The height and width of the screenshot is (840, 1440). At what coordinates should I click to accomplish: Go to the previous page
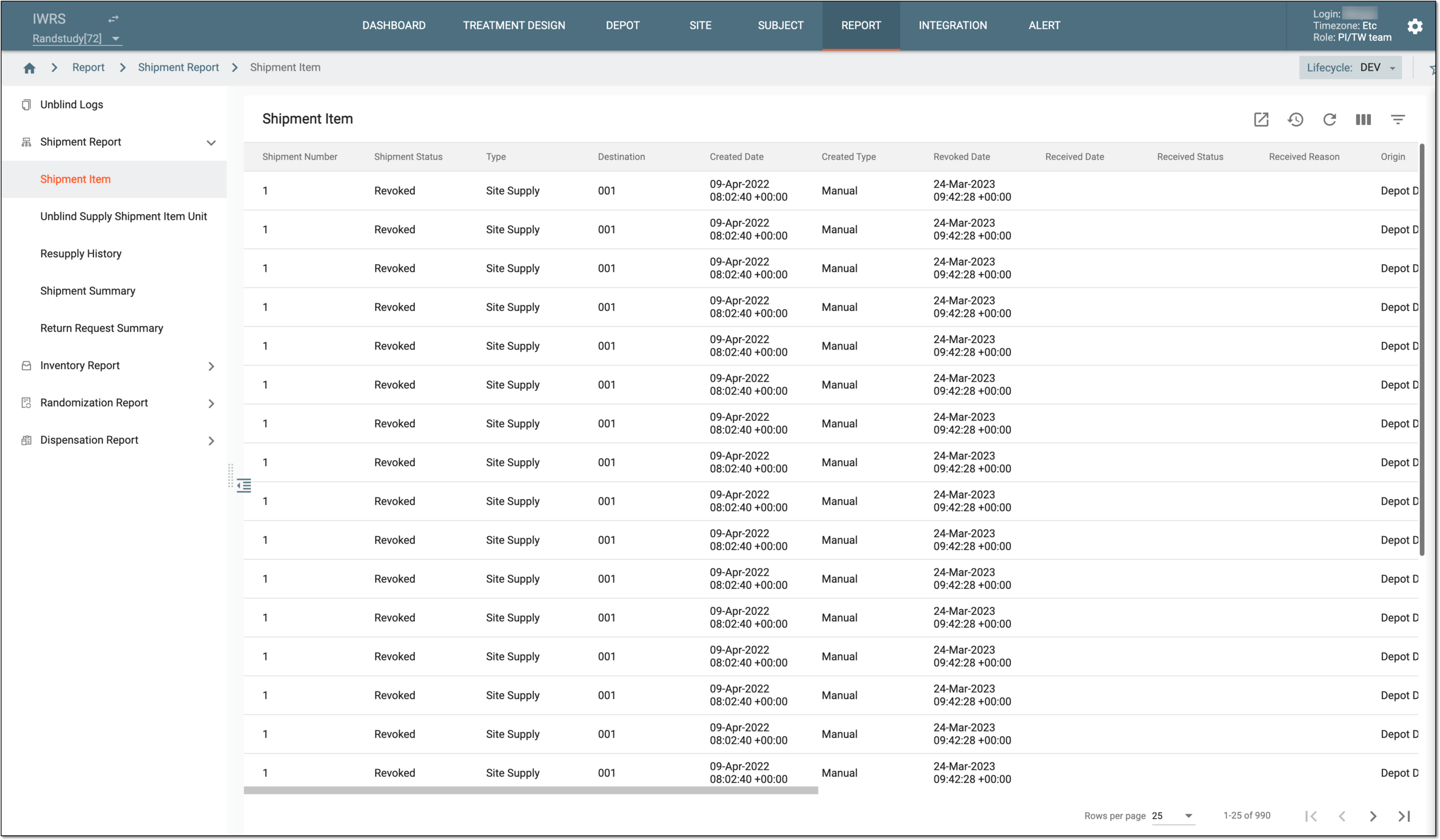click(x=1342, y=816)
